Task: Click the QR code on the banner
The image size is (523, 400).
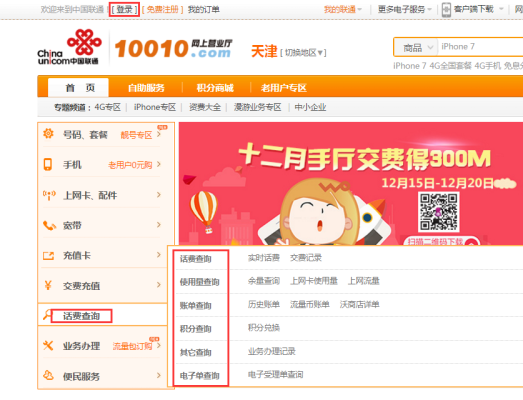Action: point(439,212)
